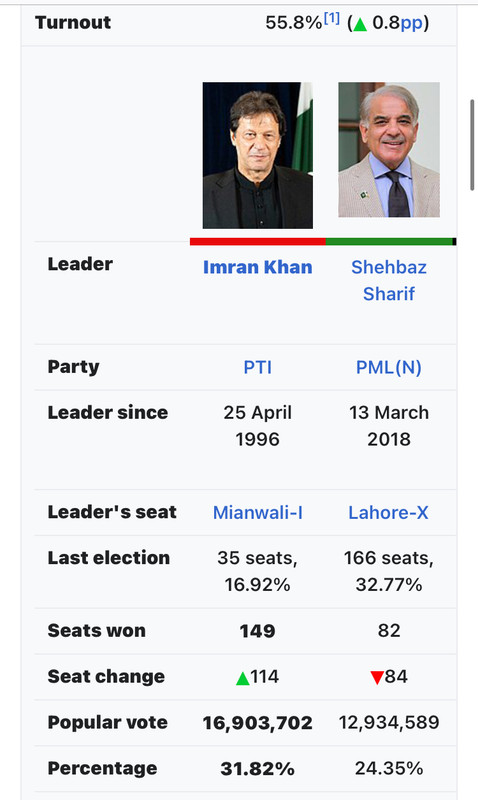Open the Lahore-X constituency link
This screenshot has width=478, height=800.
click(x=388, y=512)
